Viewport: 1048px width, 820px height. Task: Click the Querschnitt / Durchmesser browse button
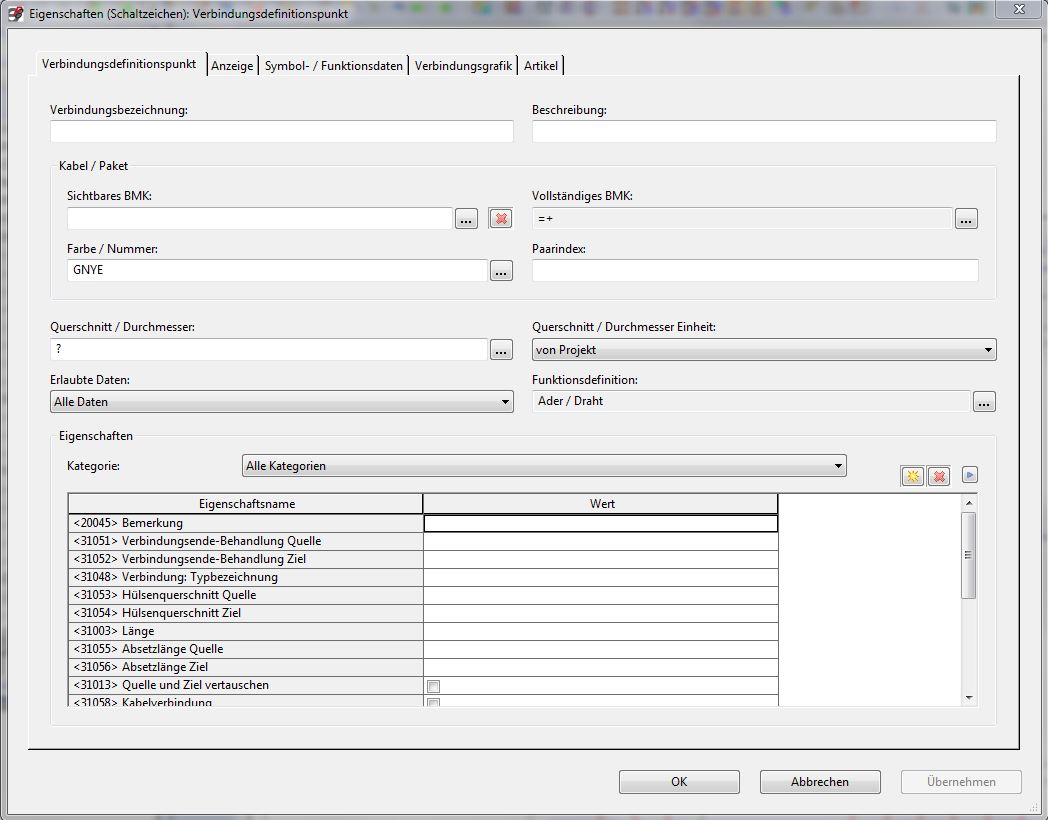click(501, 350)
